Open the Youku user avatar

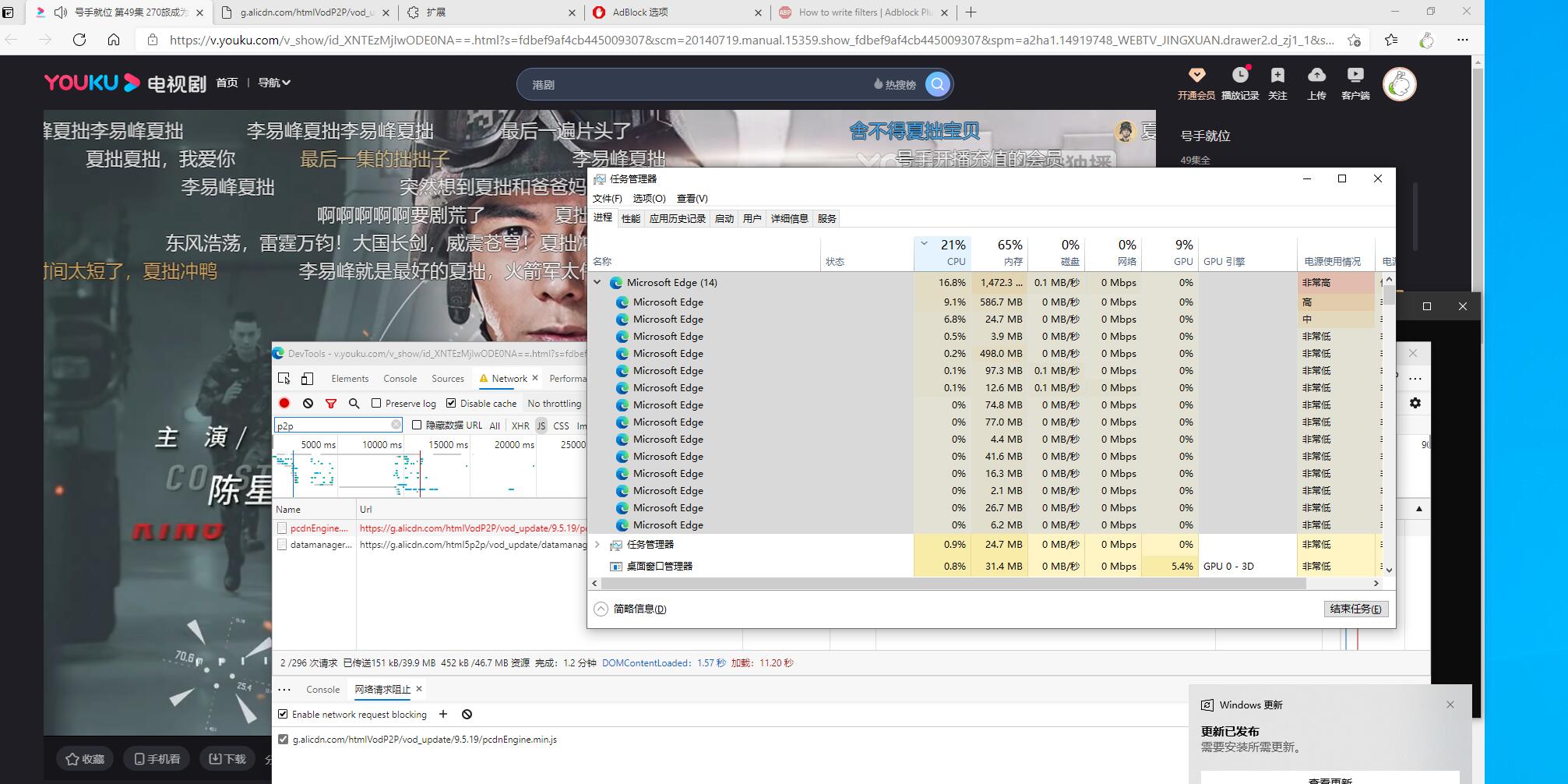coord(1400,84)
